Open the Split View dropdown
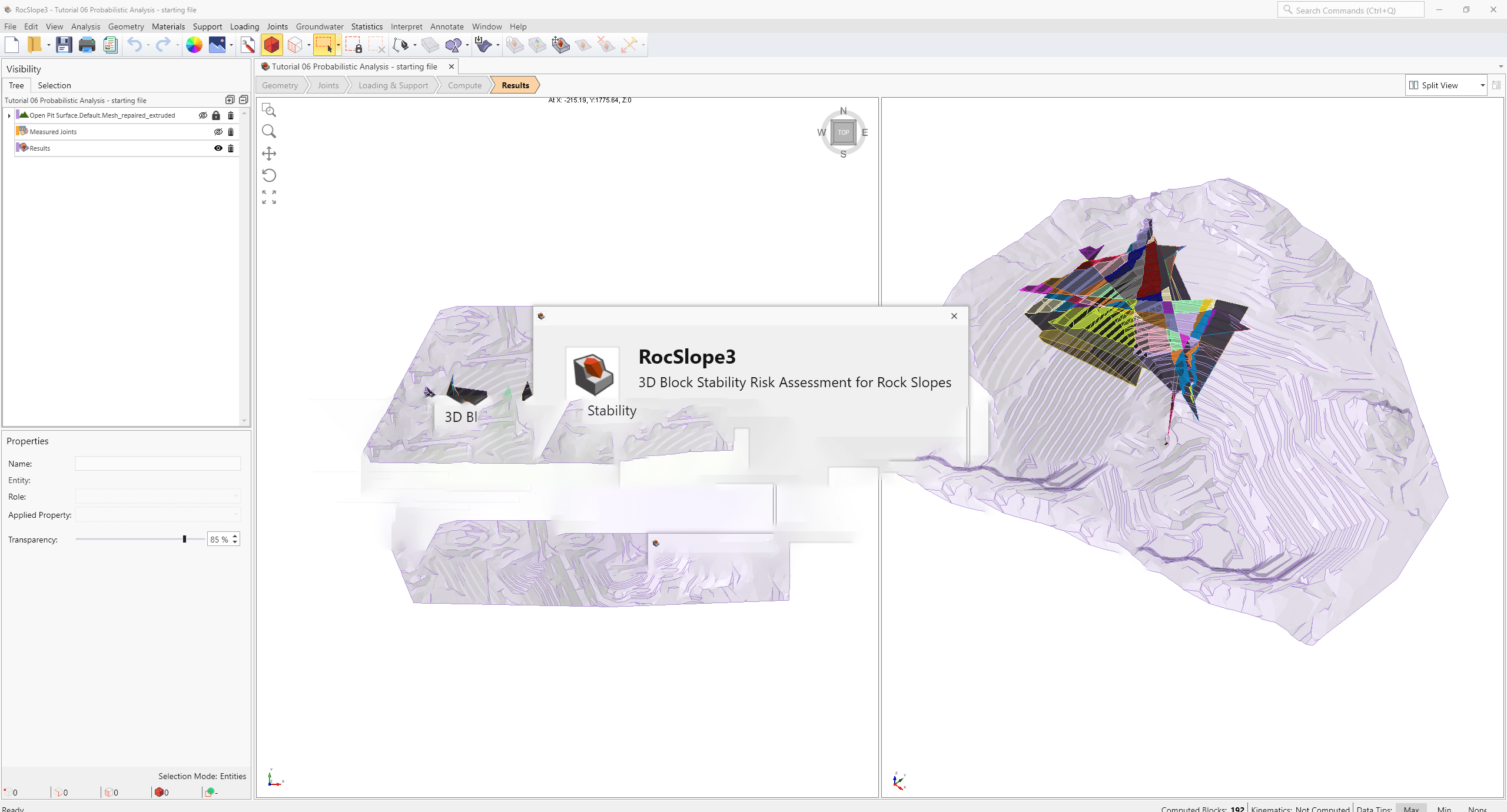 [1482, 85]
